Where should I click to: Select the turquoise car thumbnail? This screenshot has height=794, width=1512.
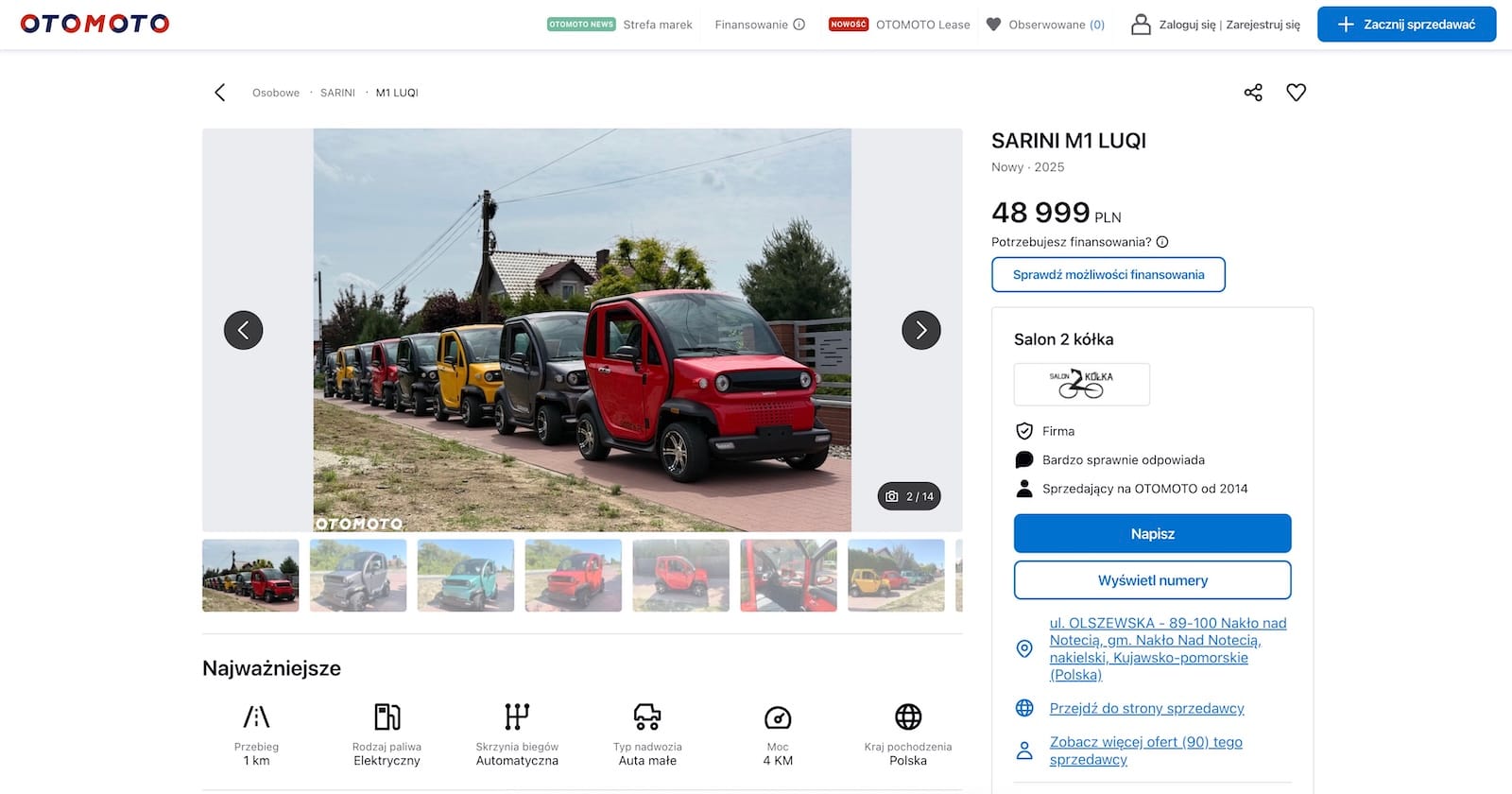tap(466, 576)
